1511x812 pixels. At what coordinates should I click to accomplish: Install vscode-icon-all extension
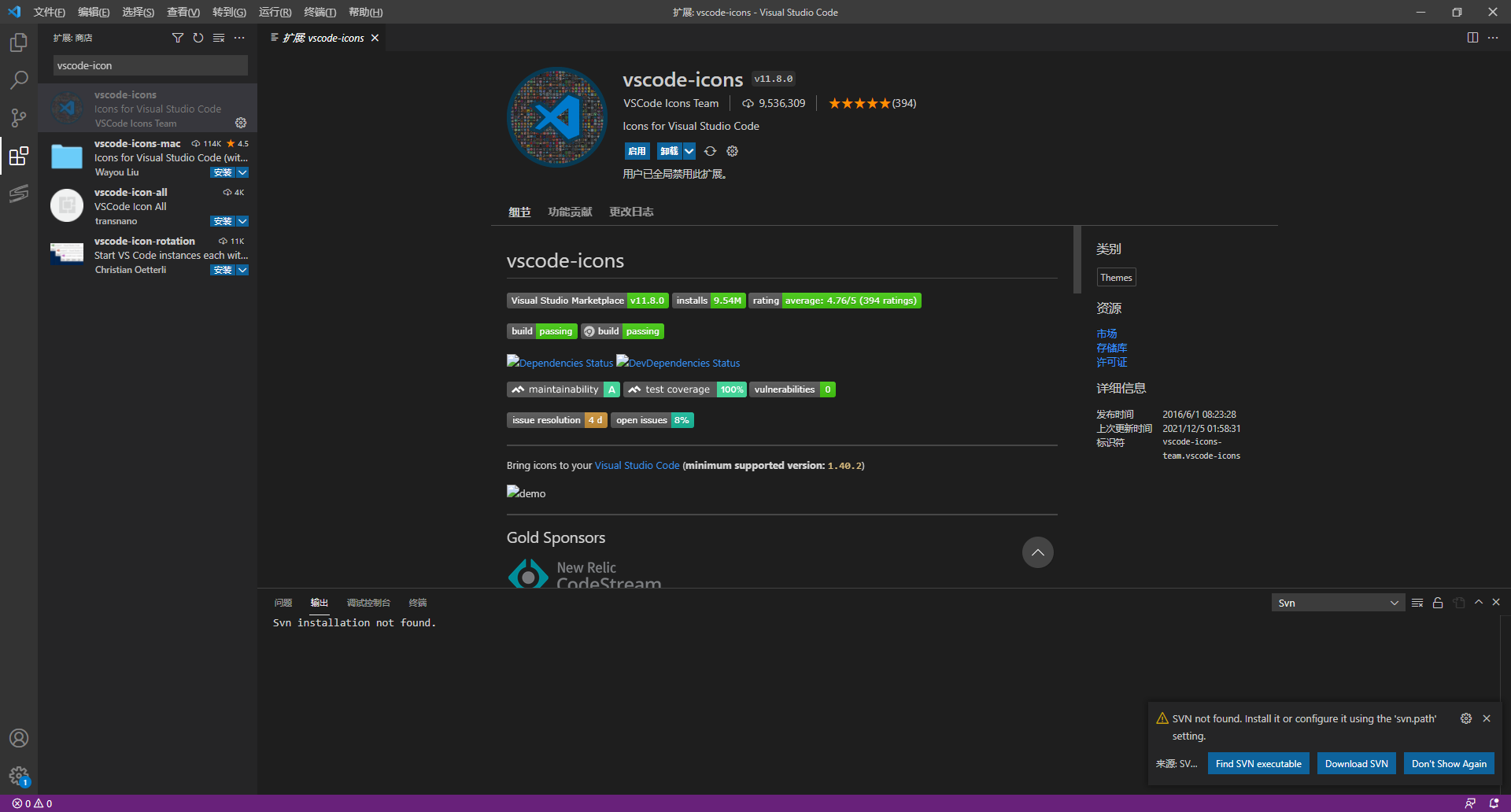tap(223, 221)
